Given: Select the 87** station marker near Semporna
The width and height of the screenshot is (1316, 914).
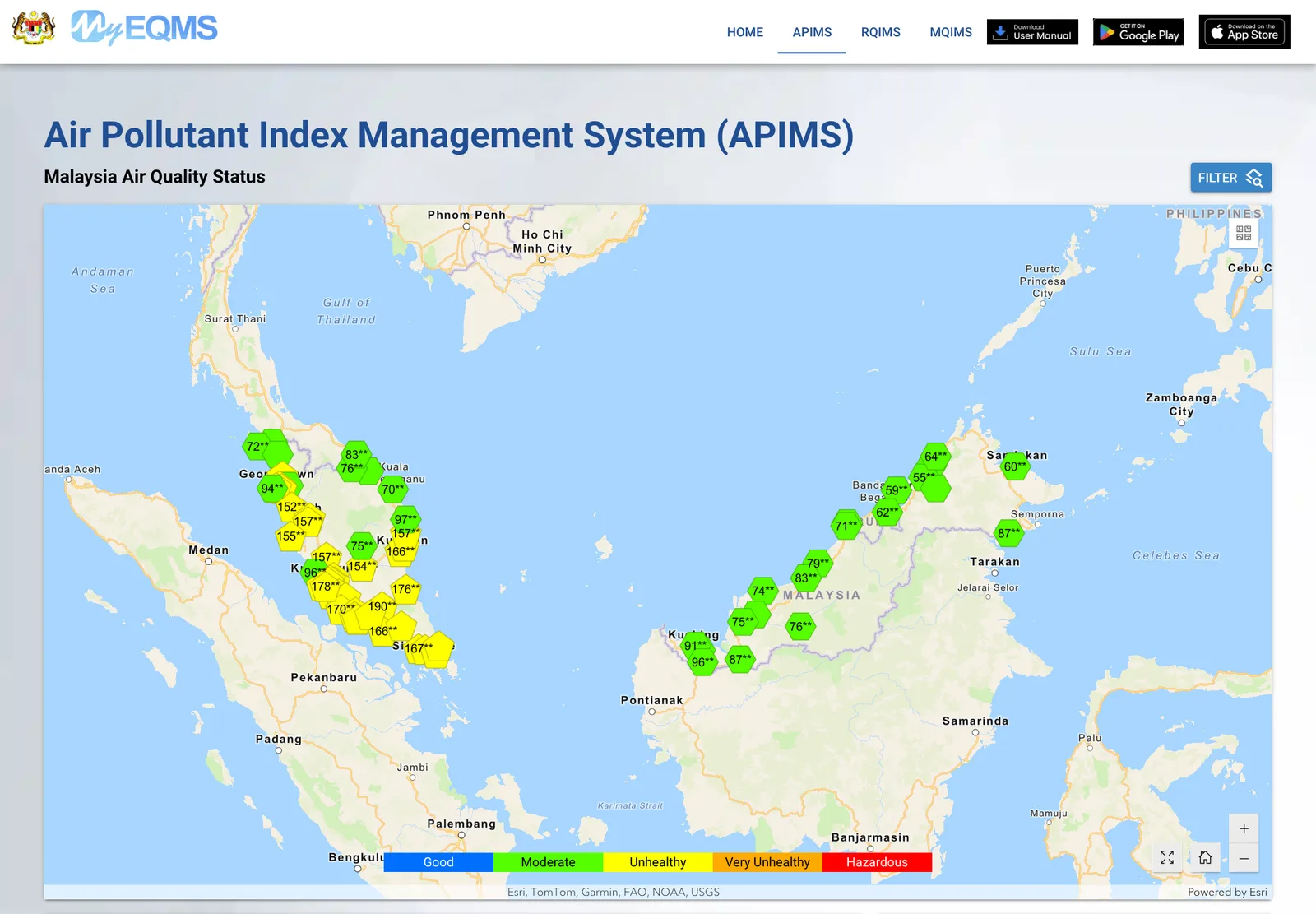Looking at the screenshot, I should point(1008,533).
